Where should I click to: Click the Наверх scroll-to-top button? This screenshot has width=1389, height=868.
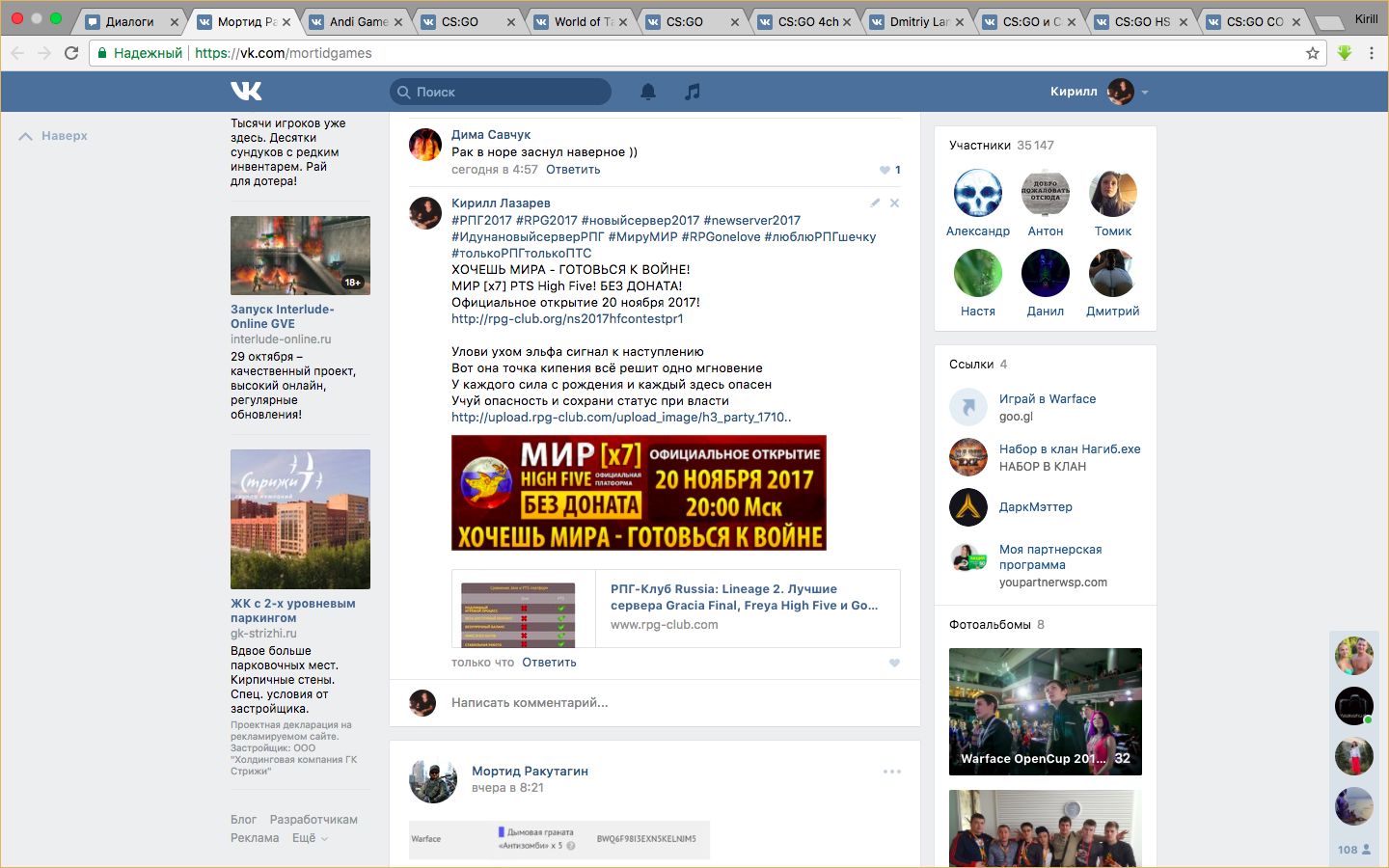click(53, 136)
